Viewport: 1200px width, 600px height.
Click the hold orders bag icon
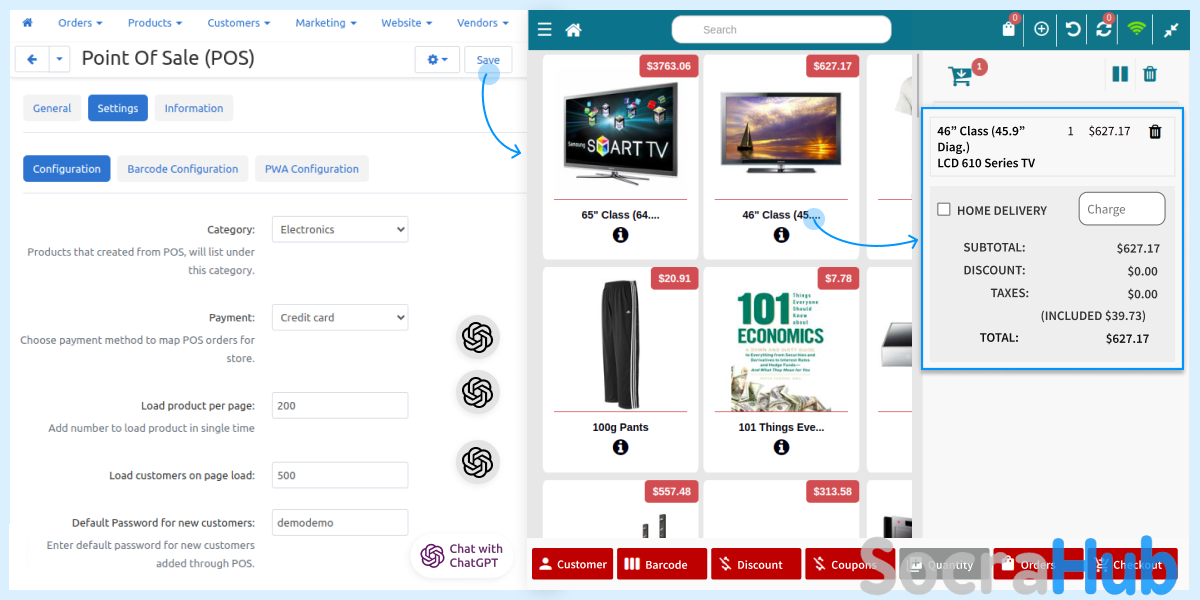point(1008,29)
